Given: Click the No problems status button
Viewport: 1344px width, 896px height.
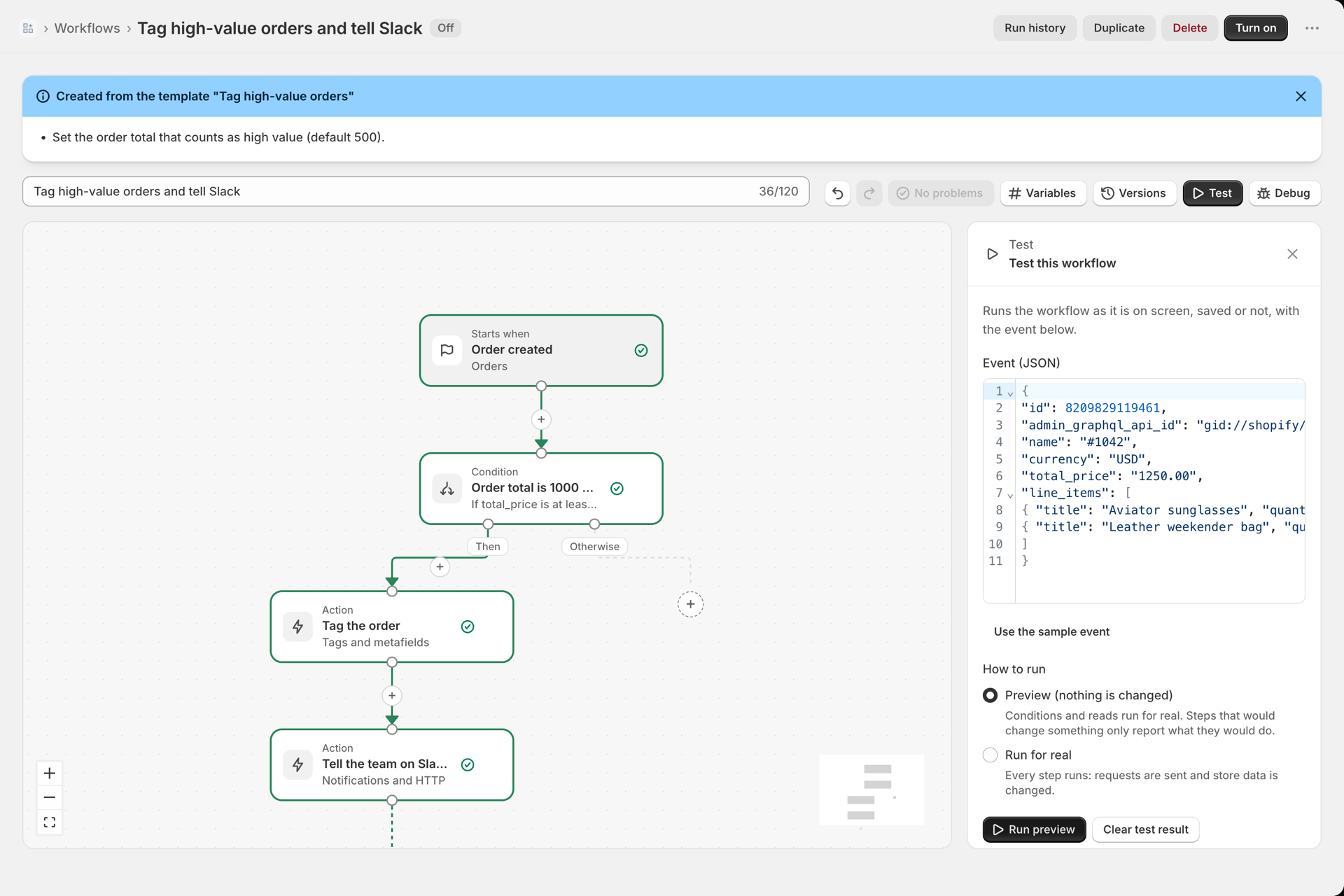Looking at the screenshot, I should [940, 193].
